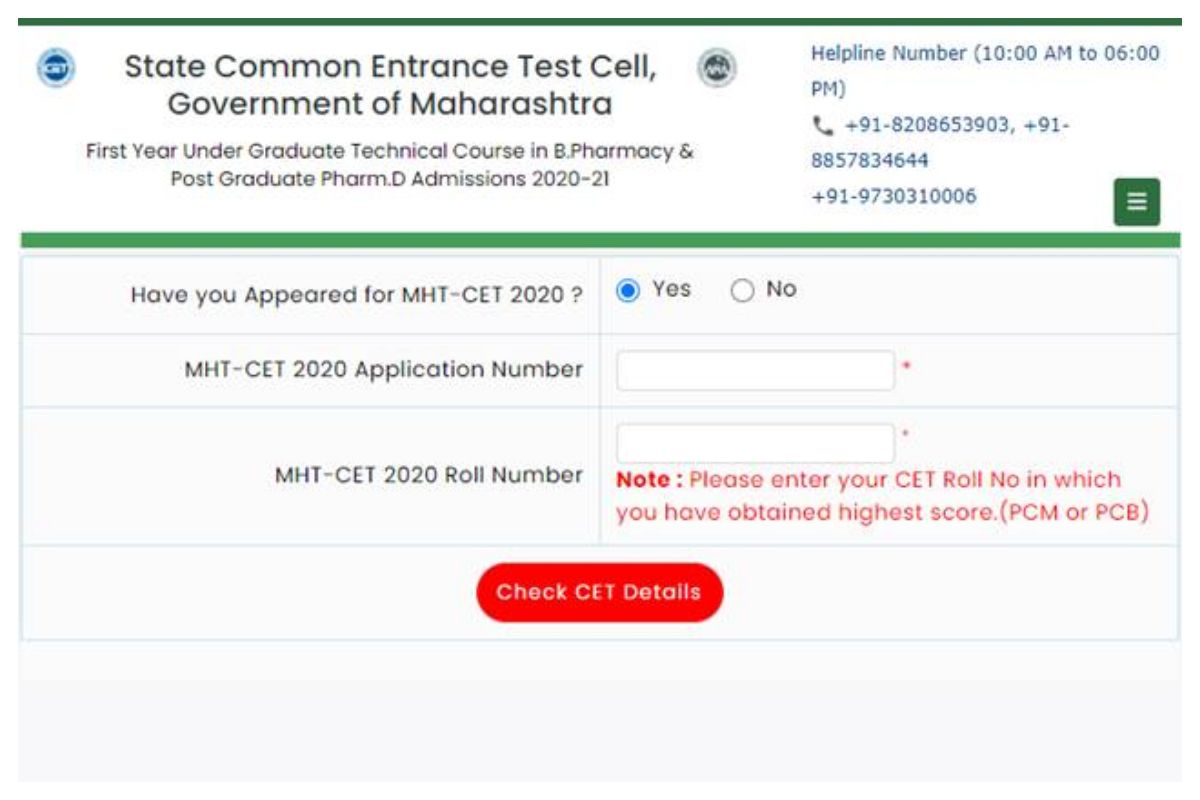The image size is (1200, 800).
Task: Open the green hamburger menu
Action: 1137,202
